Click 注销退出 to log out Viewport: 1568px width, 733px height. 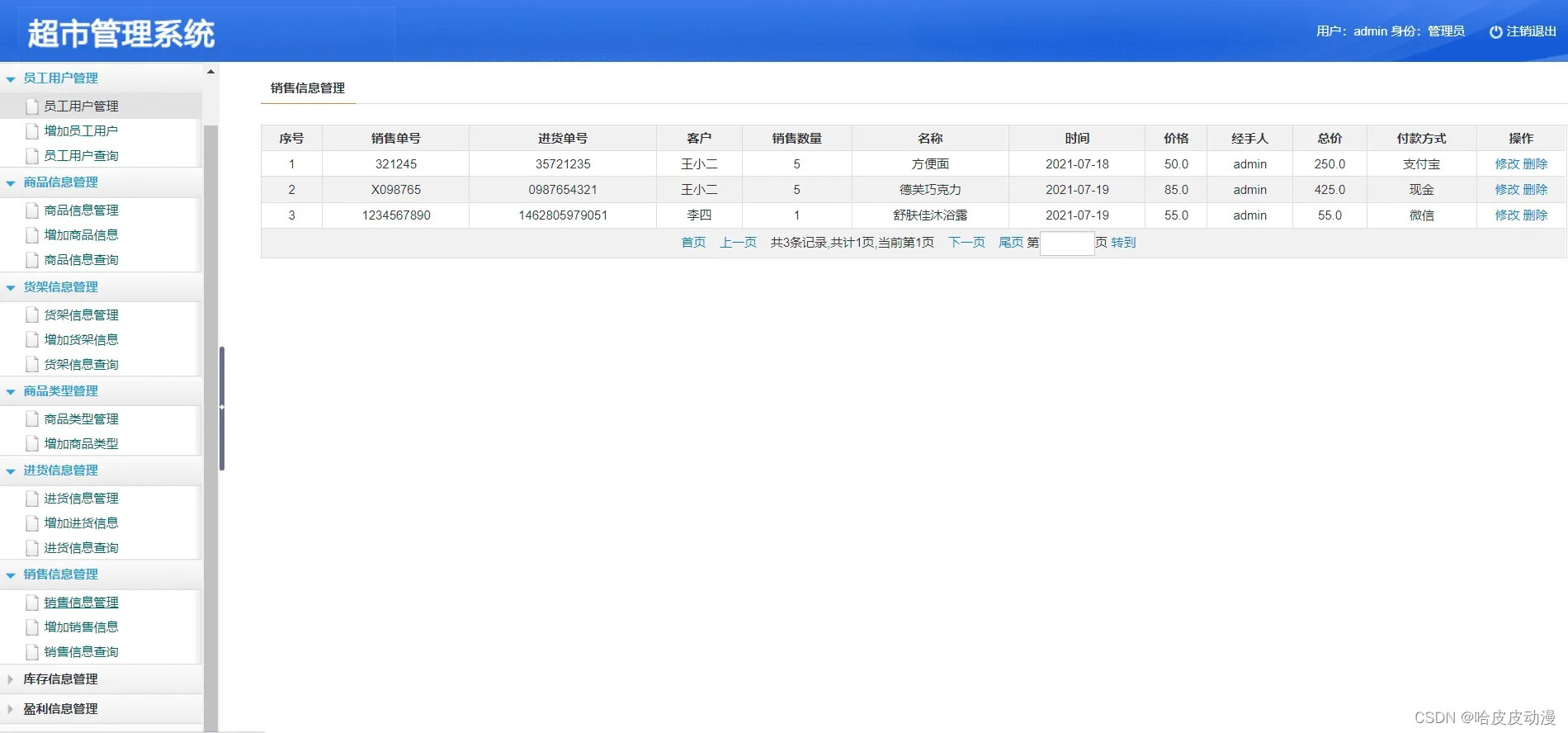point(1531,31)
